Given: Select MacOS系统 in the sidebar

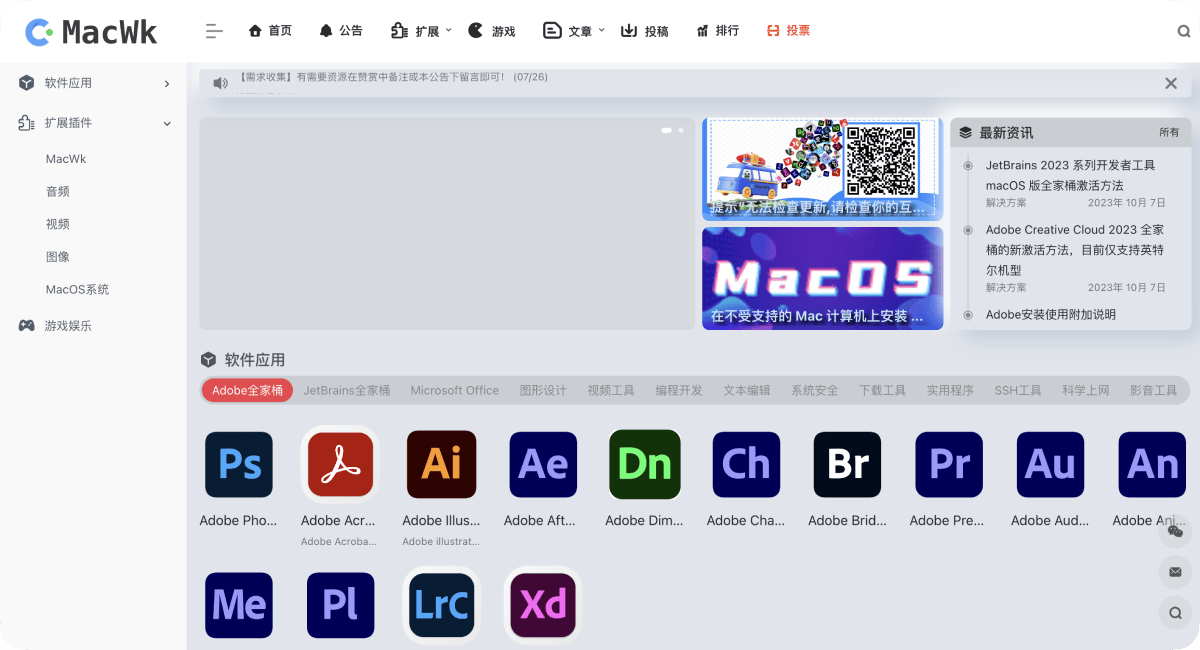Looking at the screenshot, I should pos(77,290).
